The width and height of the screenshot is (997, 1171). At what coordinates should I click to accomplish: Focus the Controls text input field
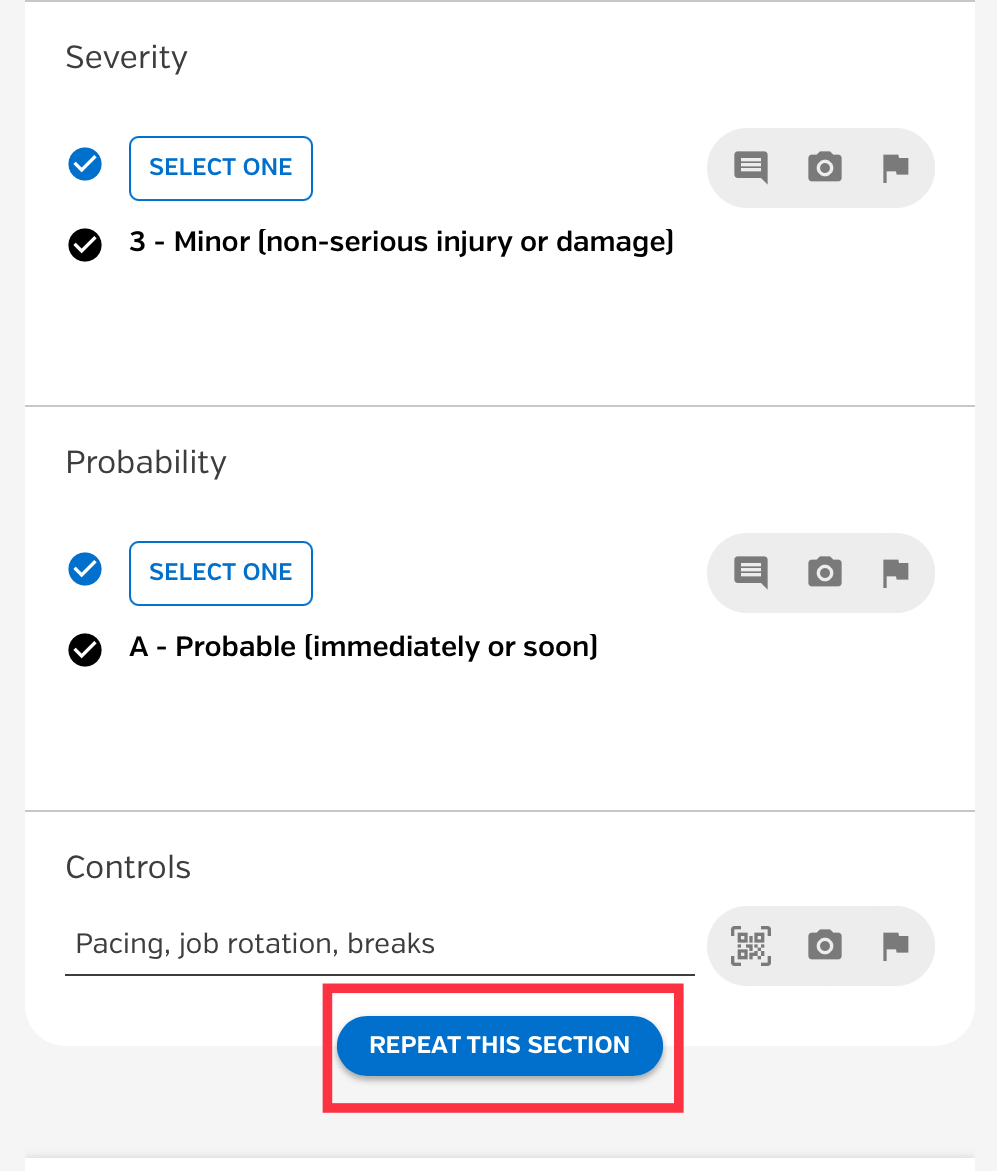point(379,945)
